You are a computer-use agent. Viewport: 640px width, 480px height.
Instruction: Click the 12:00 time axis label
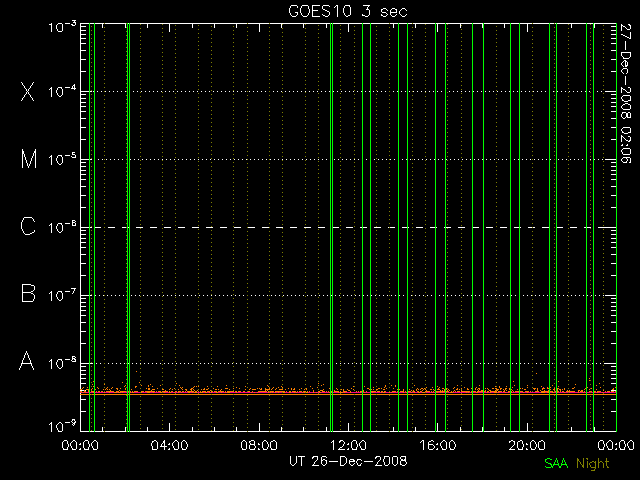[348, 445]
